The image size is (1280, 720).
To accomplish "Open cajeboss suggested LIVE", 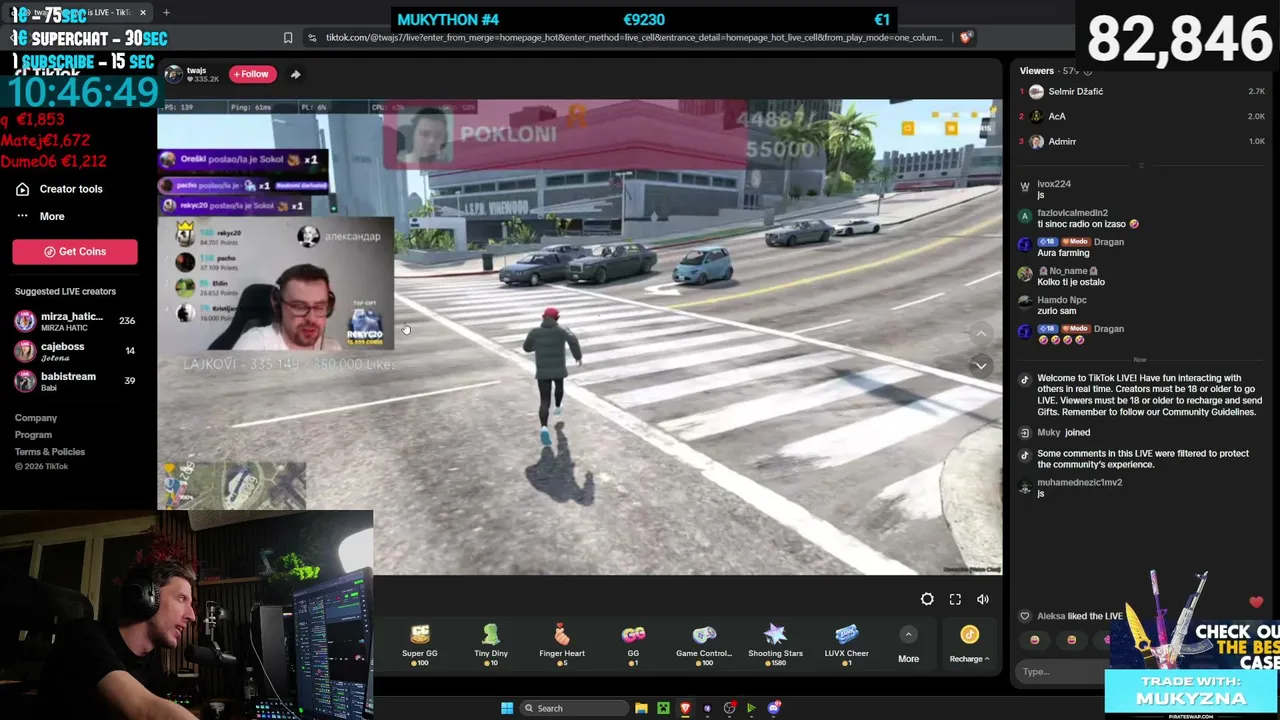I will click(x=75, y=351).
